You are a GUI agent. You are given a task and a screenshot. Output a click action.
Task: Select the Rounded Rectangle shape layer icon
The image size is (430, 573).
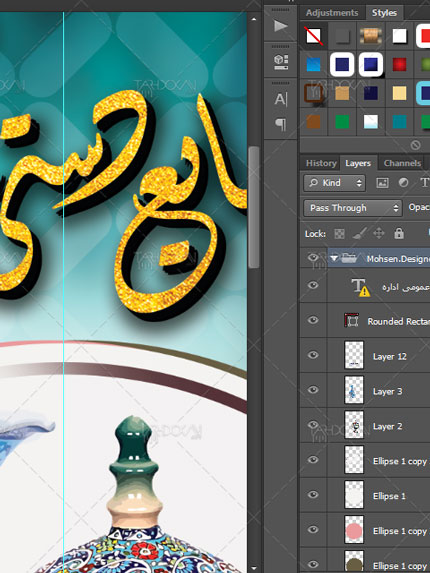point(351,320)
